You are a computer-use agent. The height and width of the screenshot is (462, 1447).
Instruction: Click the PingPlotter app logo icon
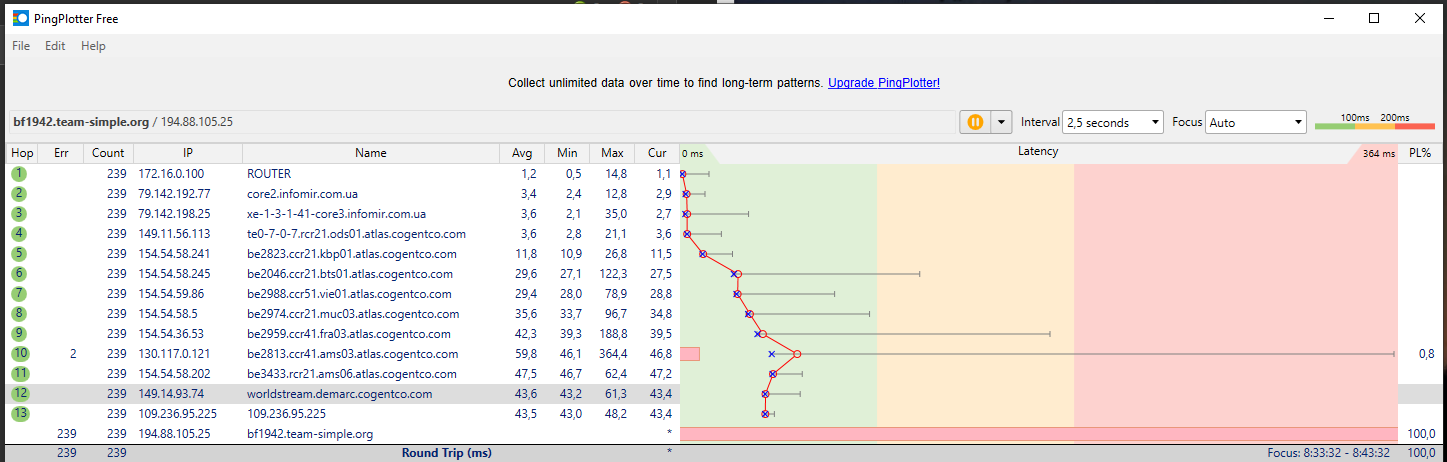[x=20, y=18]
